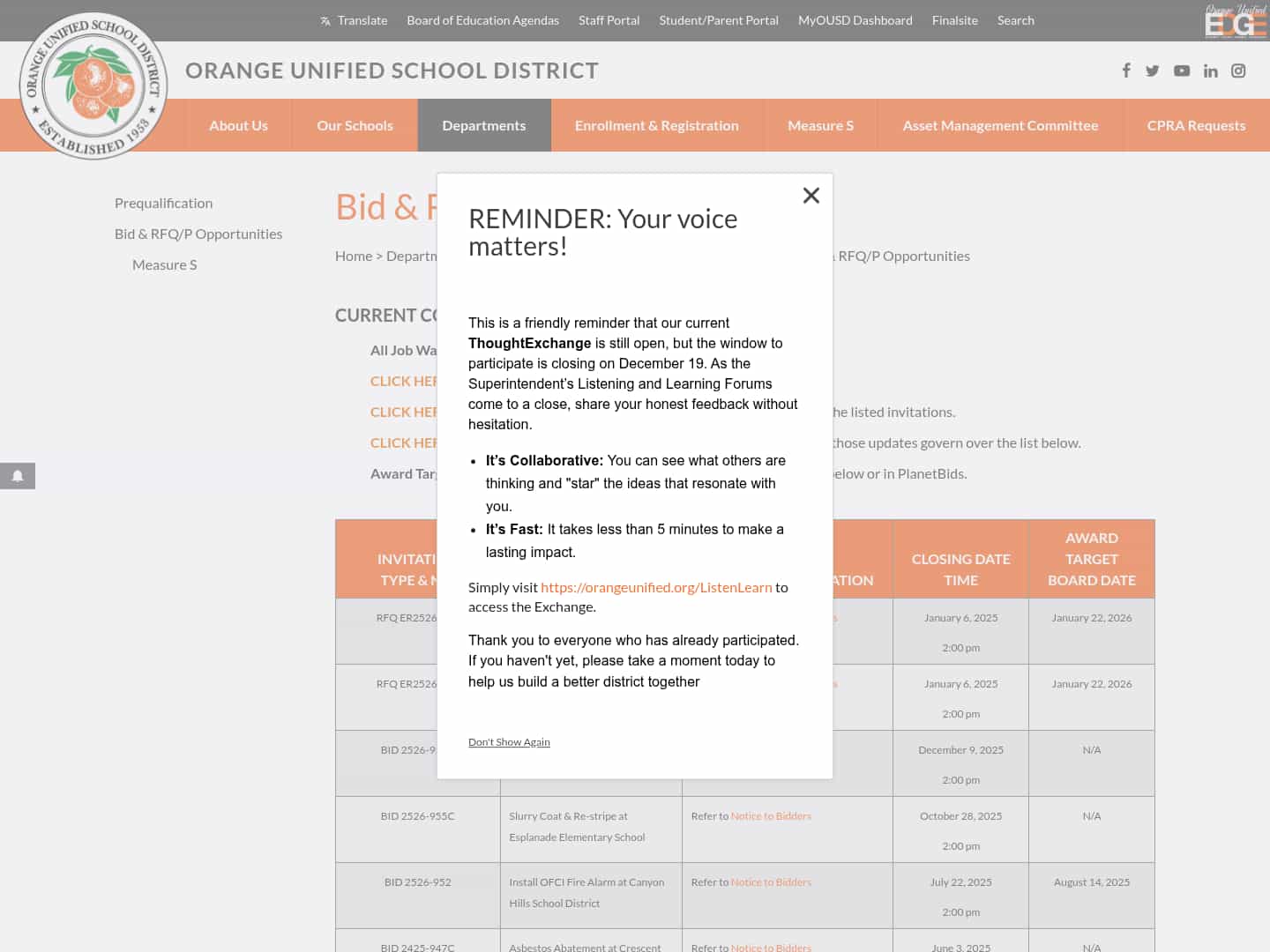This screenshot has height=952, width=1270.
Task: Click the Orange Unified EDGE logo
Action: [x=1235, y=20]
